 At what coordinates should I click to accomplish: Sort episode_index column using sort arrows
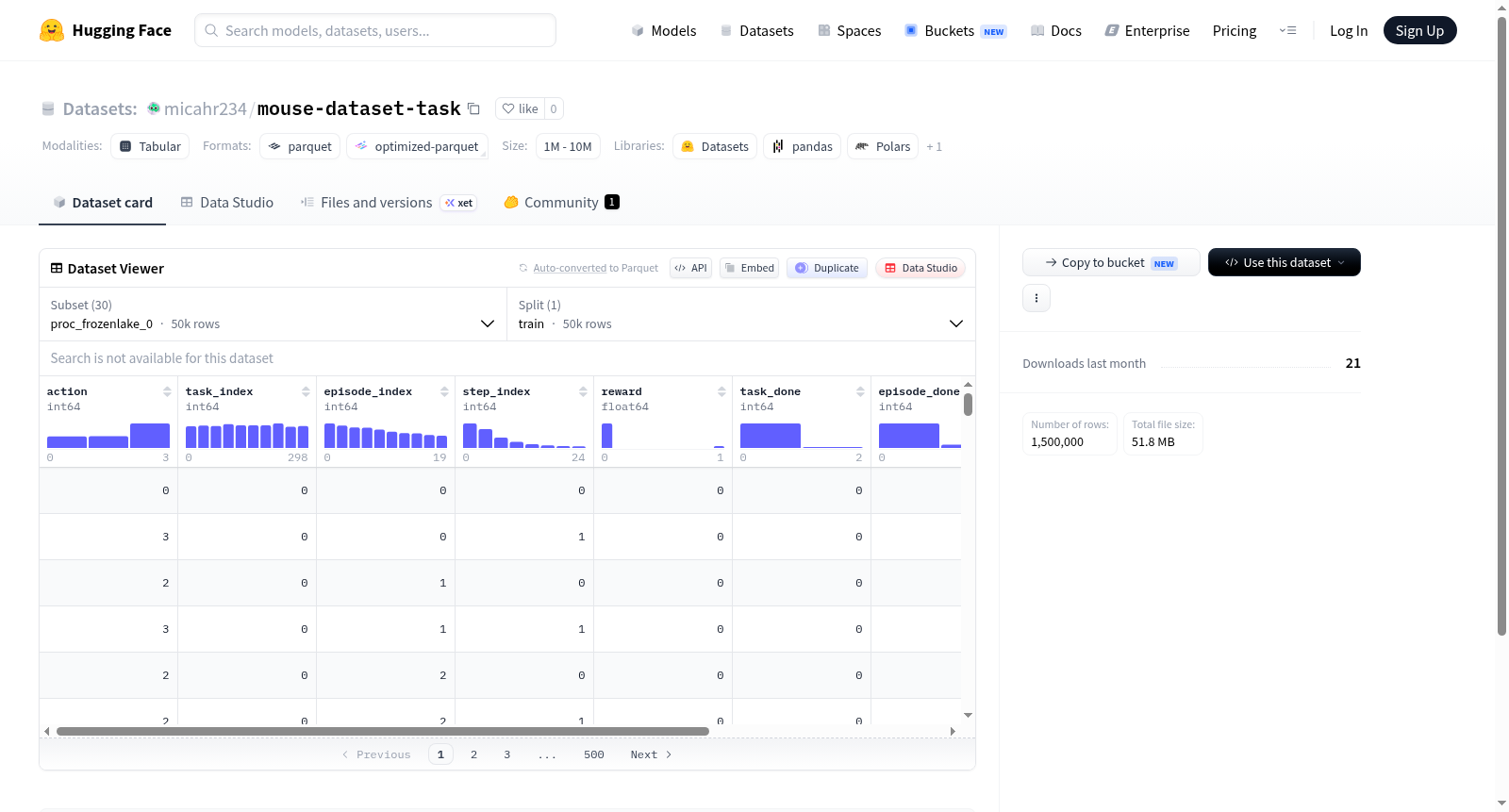pyautogui.click(x=444, y=391)
